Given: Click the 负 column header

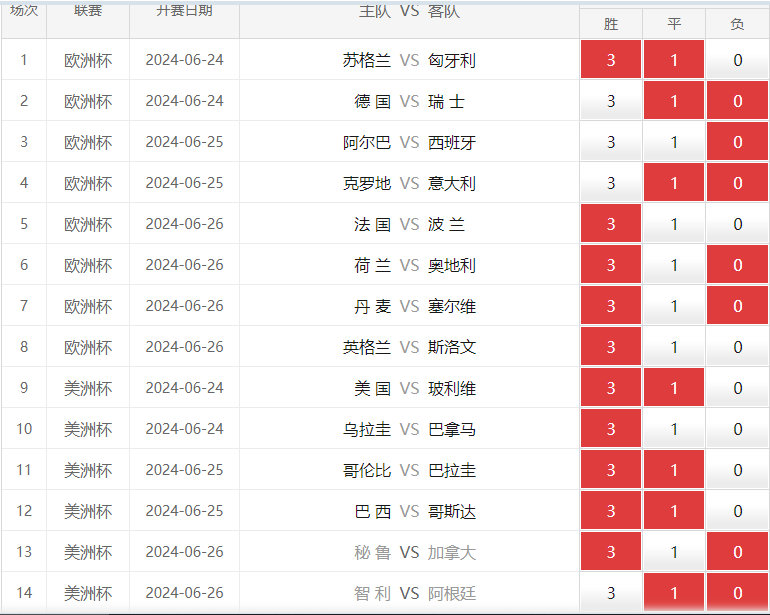Looking at the screenshot, I should tap(737, 24).
